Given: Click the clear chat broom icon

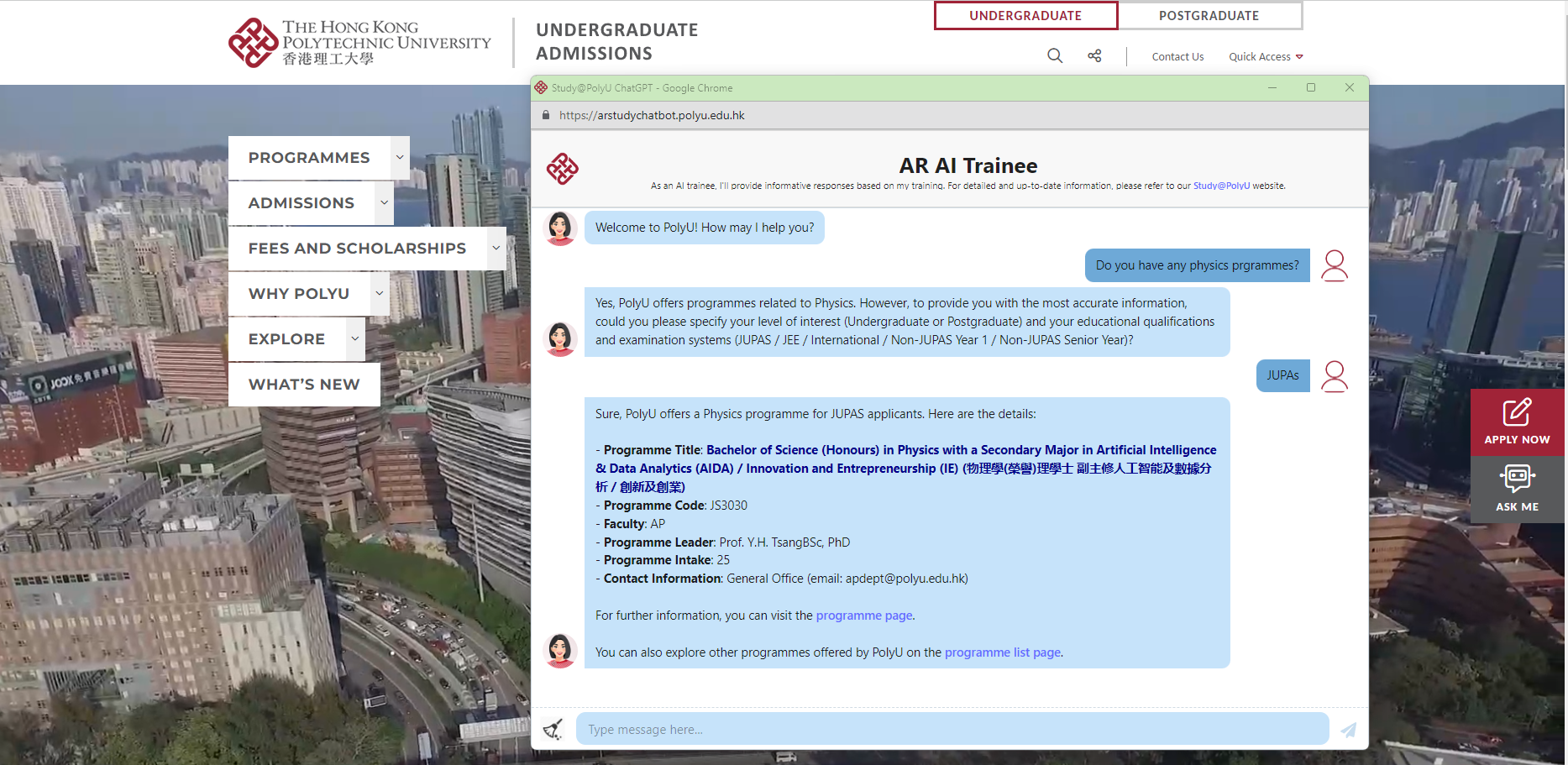Looking at the screenshot, I should click(x=553, y=729).
